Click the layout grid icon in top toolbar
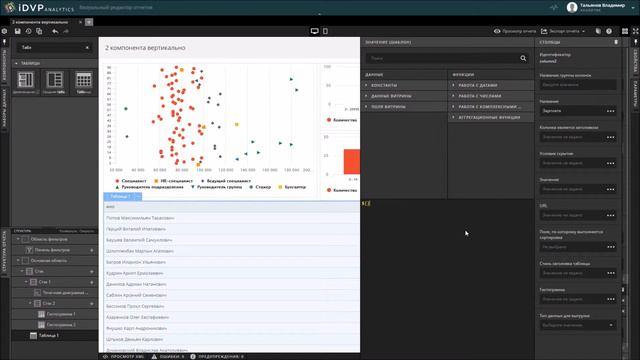 pyautogui.click(x=625, y=31)
